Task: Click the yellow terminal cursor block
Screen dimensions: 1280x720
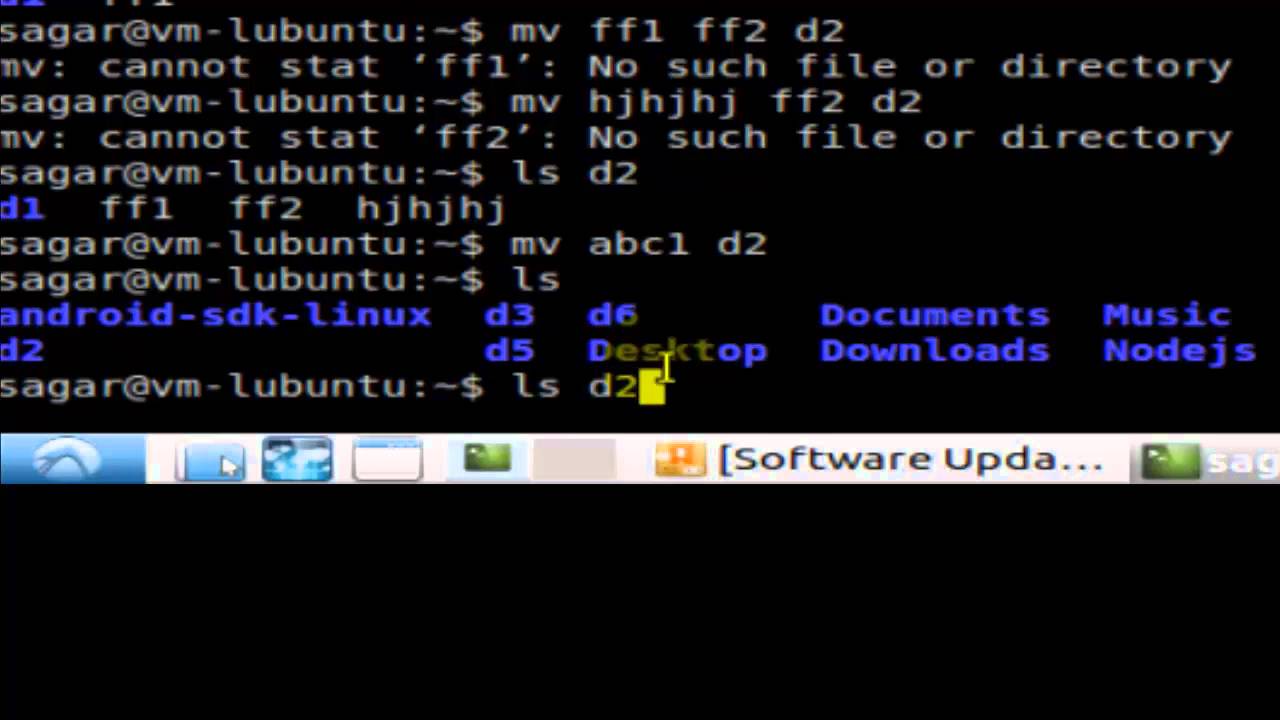Action: coord(651,387)
